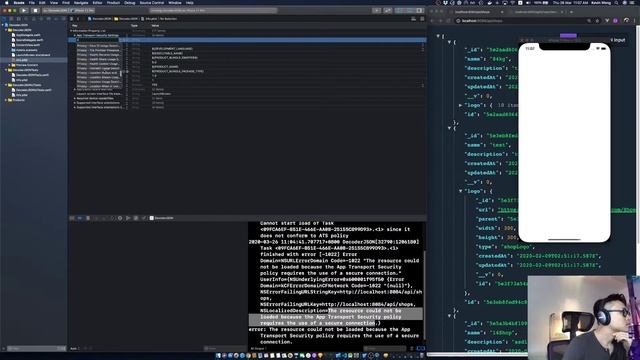The height and width of the screenshot is (360, 640).
Task: Toggle breakpoints activation in debug bar
Action: point(80,218)
